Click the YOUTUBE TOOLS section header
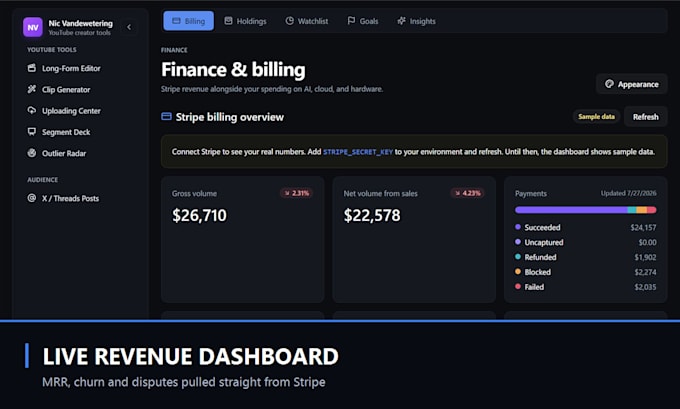680x409 pixels. (x=52, y=49)
